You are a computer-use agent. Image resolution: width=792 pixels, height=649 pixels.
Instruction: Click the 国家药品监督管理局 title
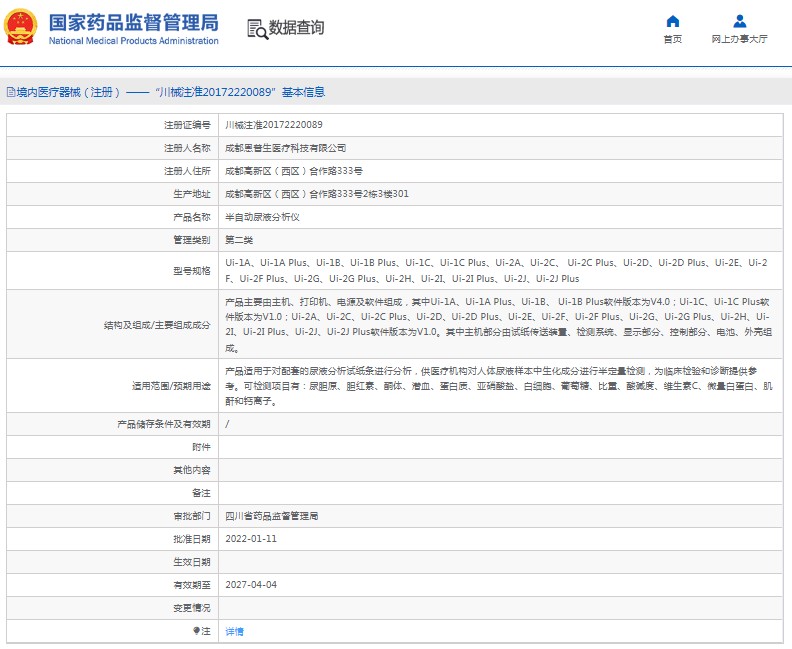point(133,23)
